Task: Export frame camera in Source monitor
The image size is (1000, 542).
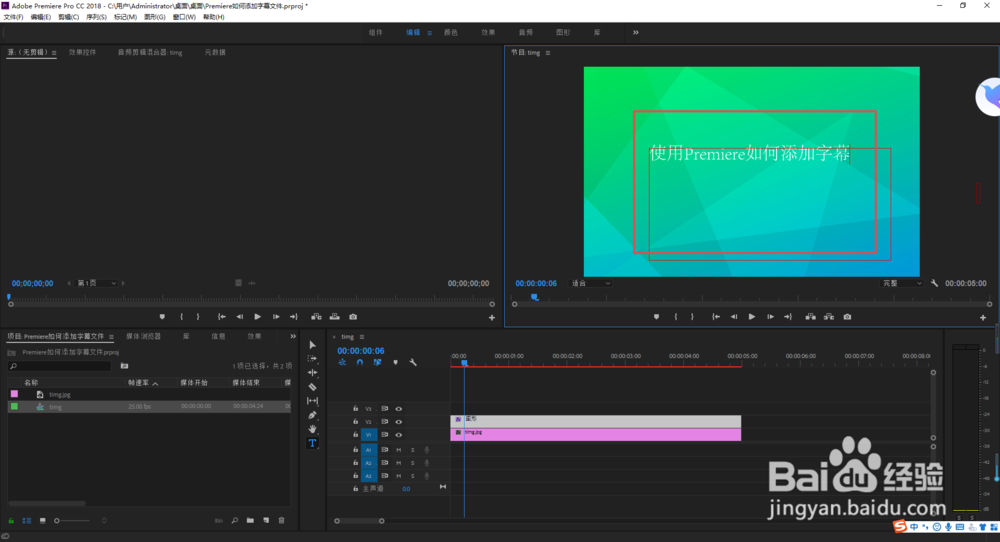Action: pyautogui.click(x=353, y=317)
